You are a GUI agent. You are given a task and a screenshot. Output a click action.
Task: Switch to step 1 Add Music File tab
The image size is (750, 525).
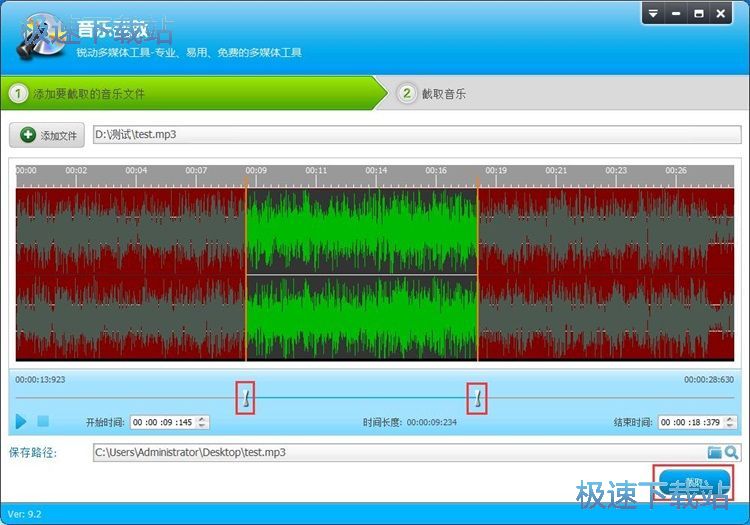(x=190, y=94)
